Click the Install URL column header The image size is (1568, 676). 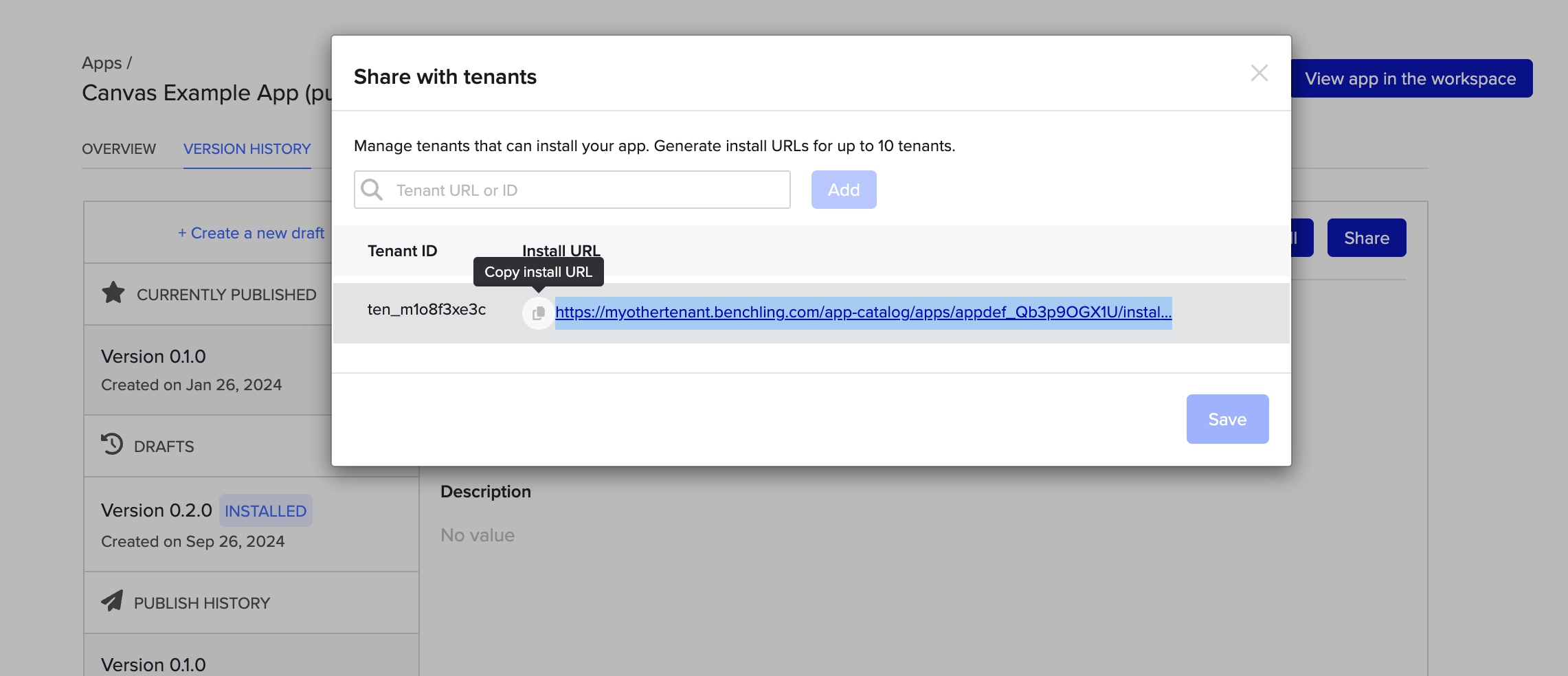click(561, 251)
